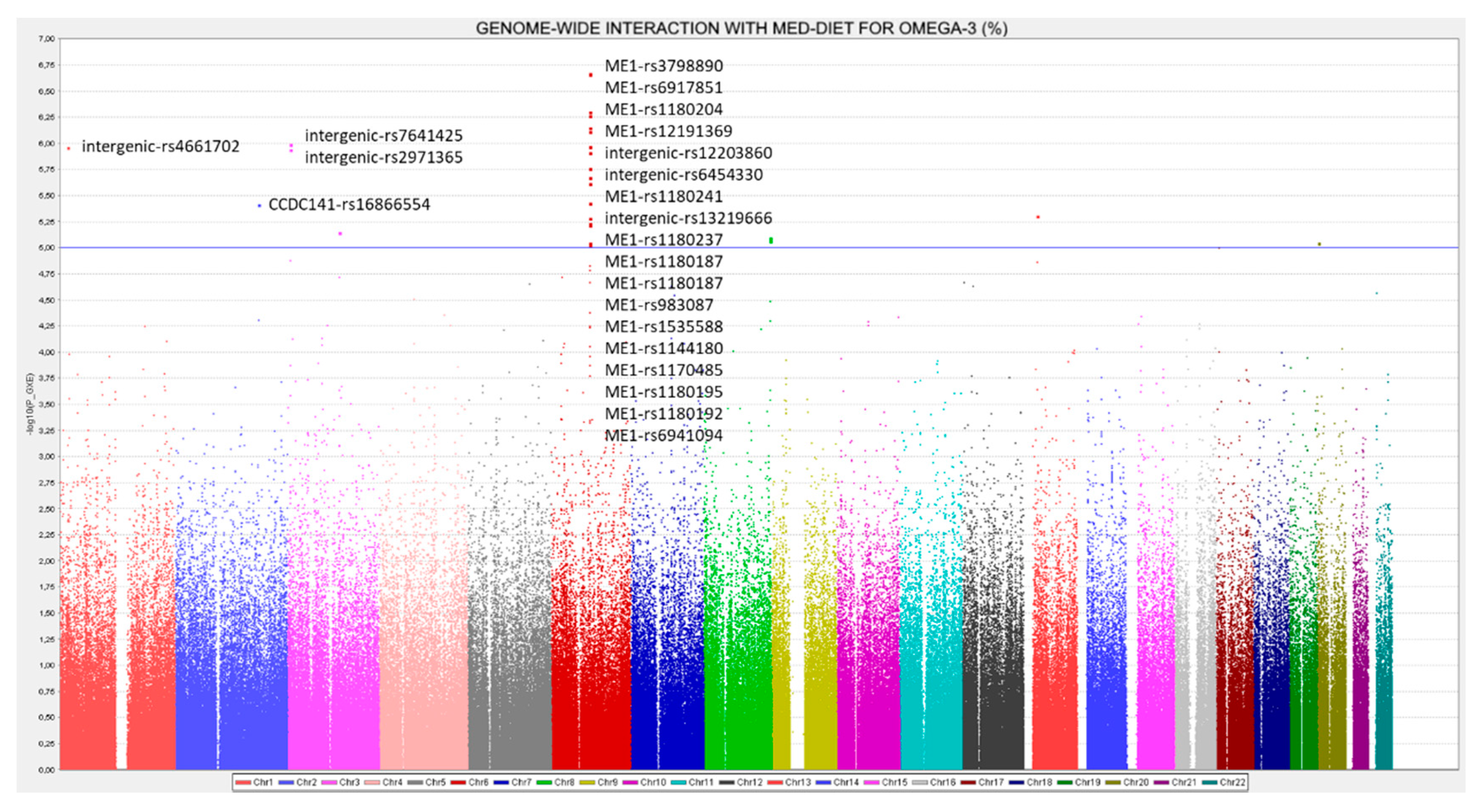Viewport: 1482px width, 812px height.
Task: Click the intergenic-rs13219666 annotation
Action: coord(688,219)
